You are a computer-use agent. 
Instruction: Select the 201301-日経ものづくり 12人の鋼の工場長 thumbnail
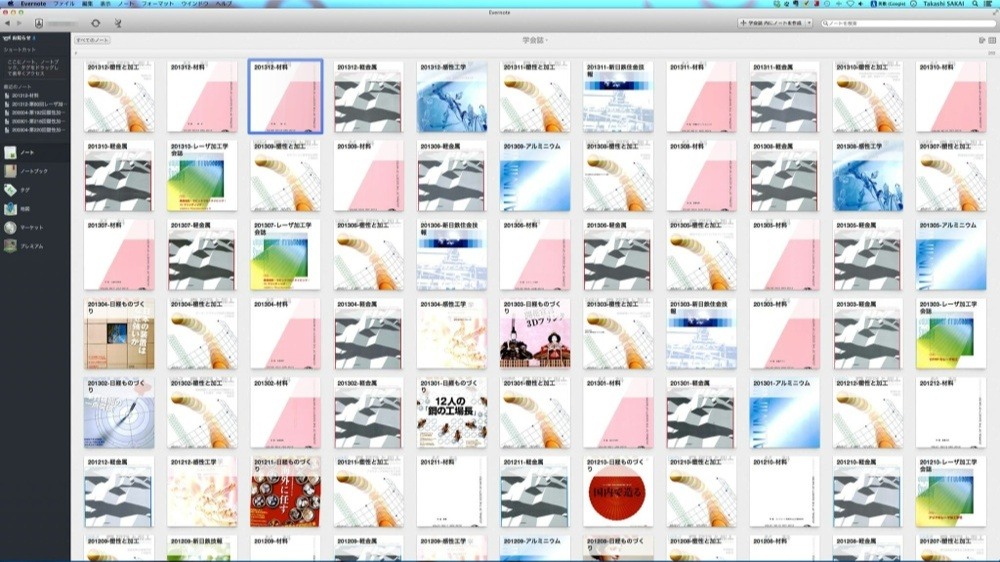(452, 413)
